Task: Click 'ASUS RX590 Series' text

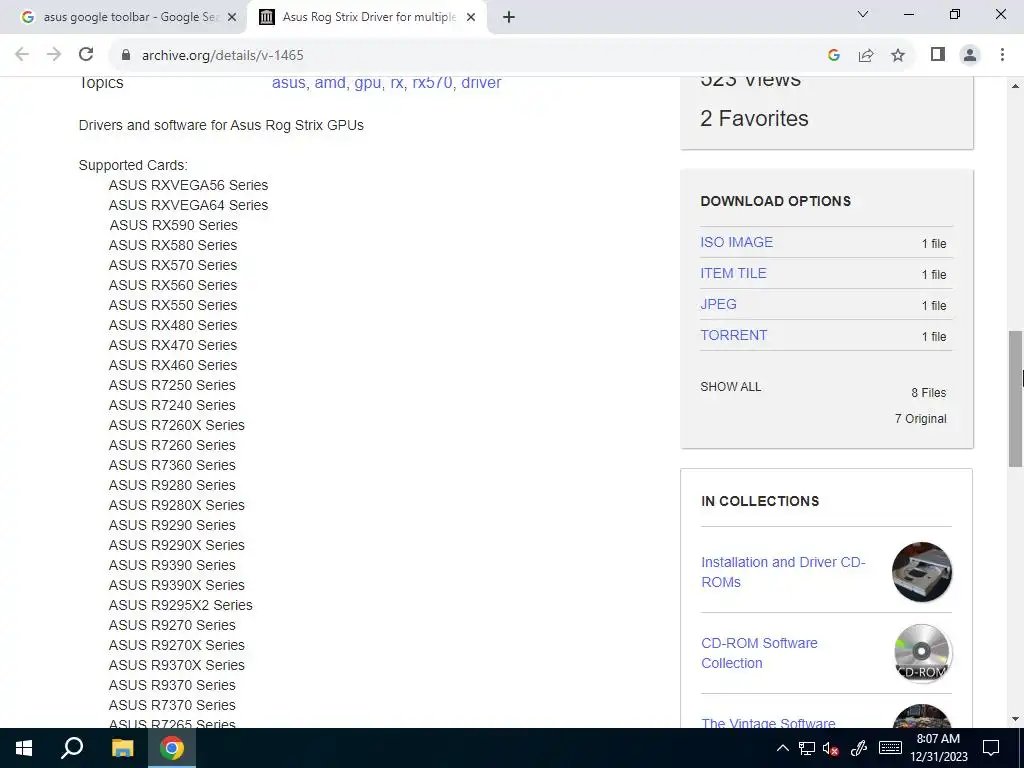Action: point(173,225)
